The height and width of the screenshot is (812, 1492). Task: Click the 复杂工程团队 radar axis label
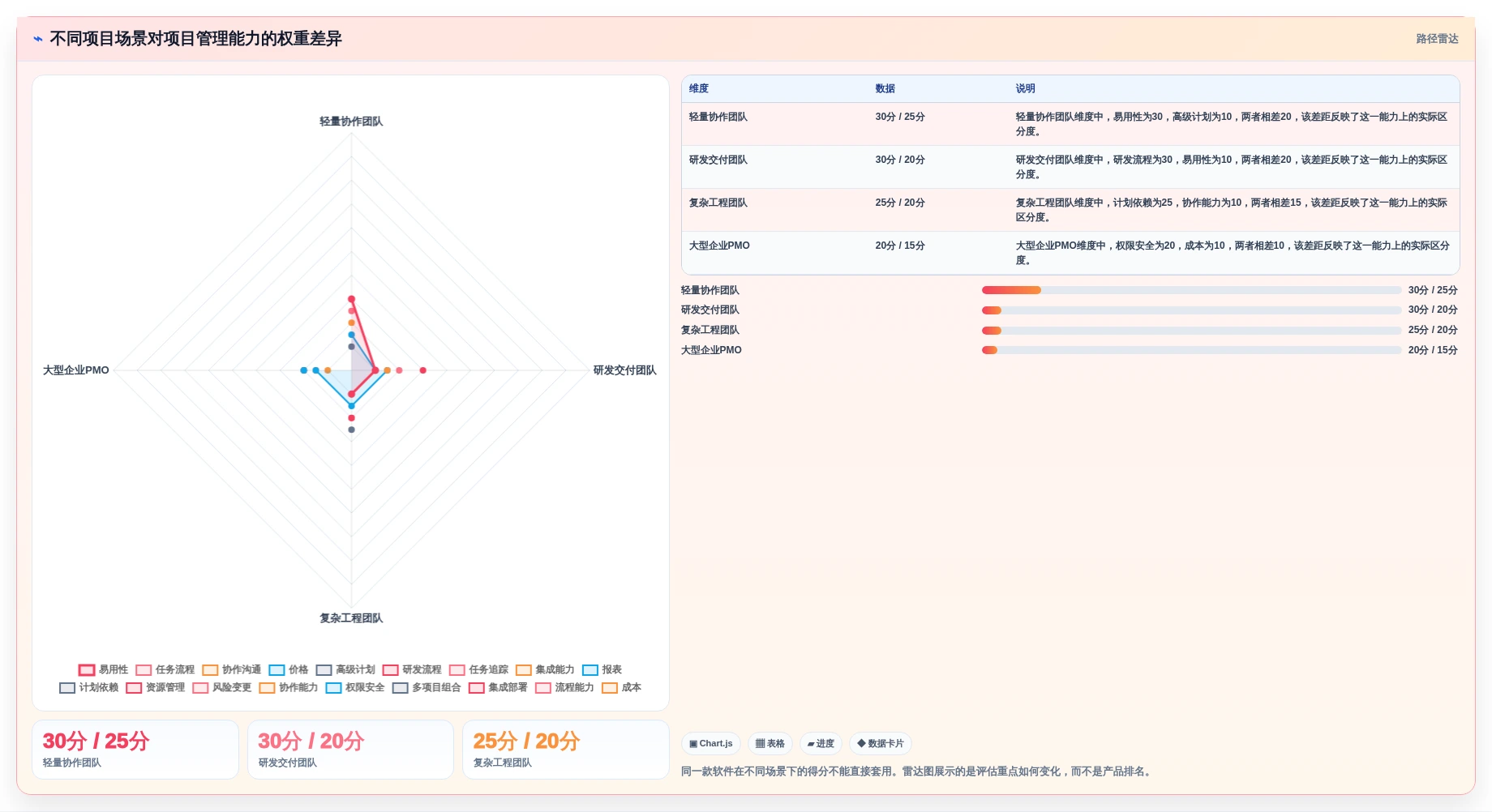click(351, 618)
